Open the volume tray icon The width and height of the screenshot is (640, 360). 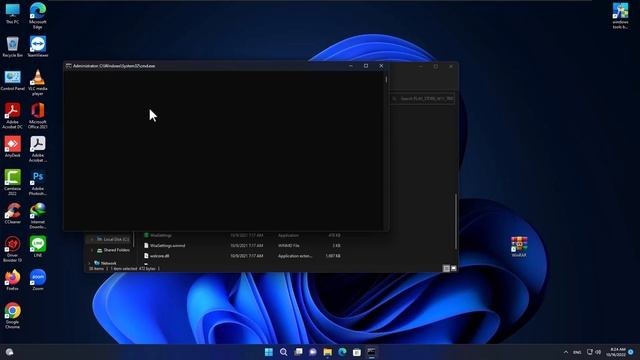click(x=598, y=352)
